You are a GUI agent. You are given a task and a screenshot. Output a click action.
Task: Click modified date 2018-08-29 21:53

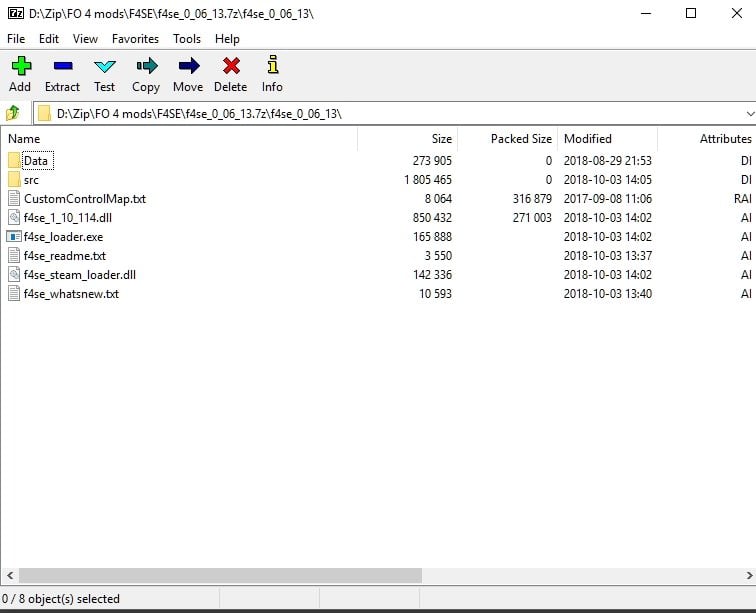pos(608,161)
